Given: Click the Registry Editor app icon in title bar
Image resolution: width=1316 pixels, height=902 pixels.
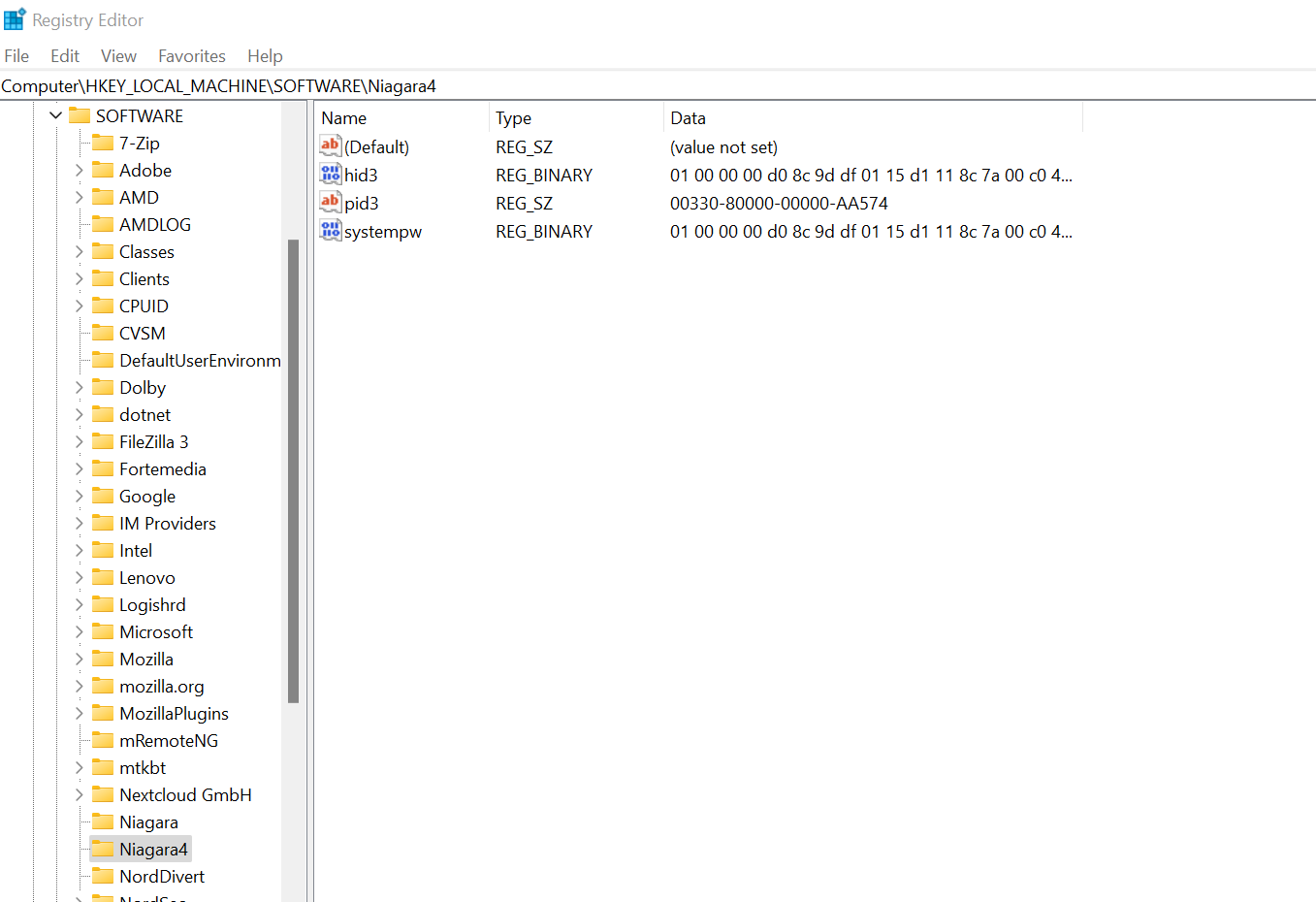Looking at the screenshot, I should pyautogui.click(x=15, y=19).
